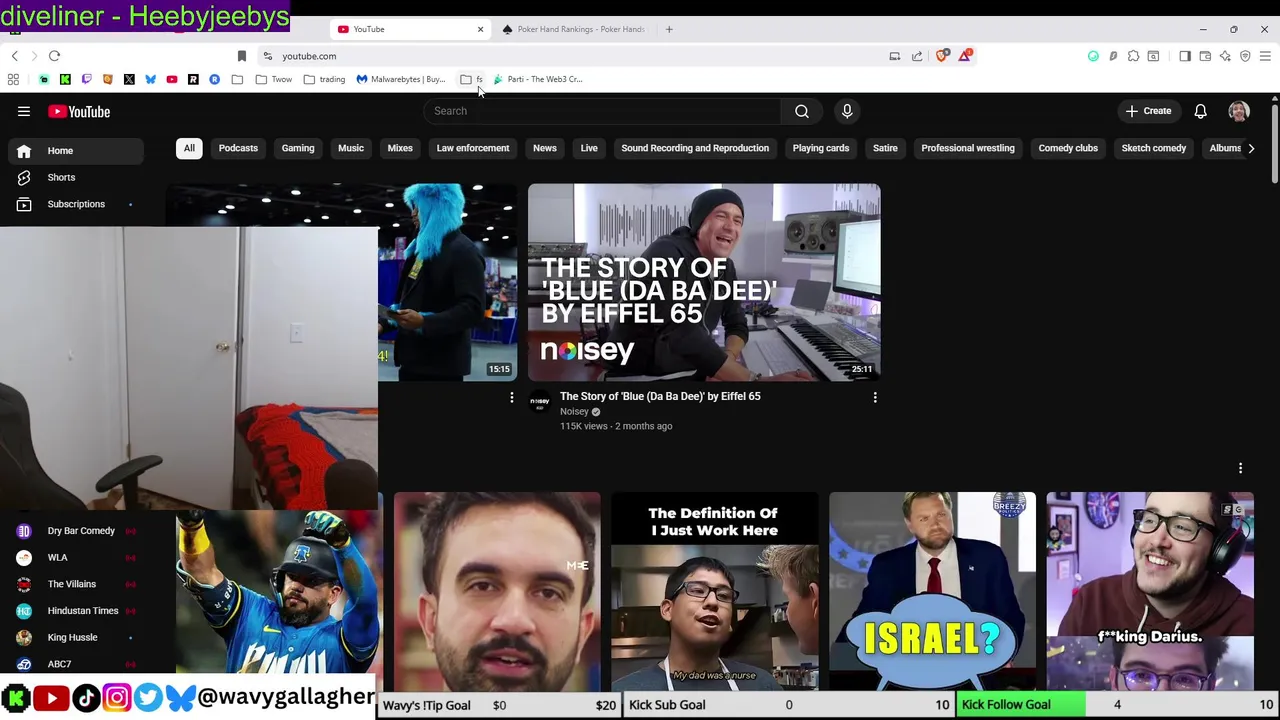
Task: Open King Hussle subscription channel
Action: [77, 637]
